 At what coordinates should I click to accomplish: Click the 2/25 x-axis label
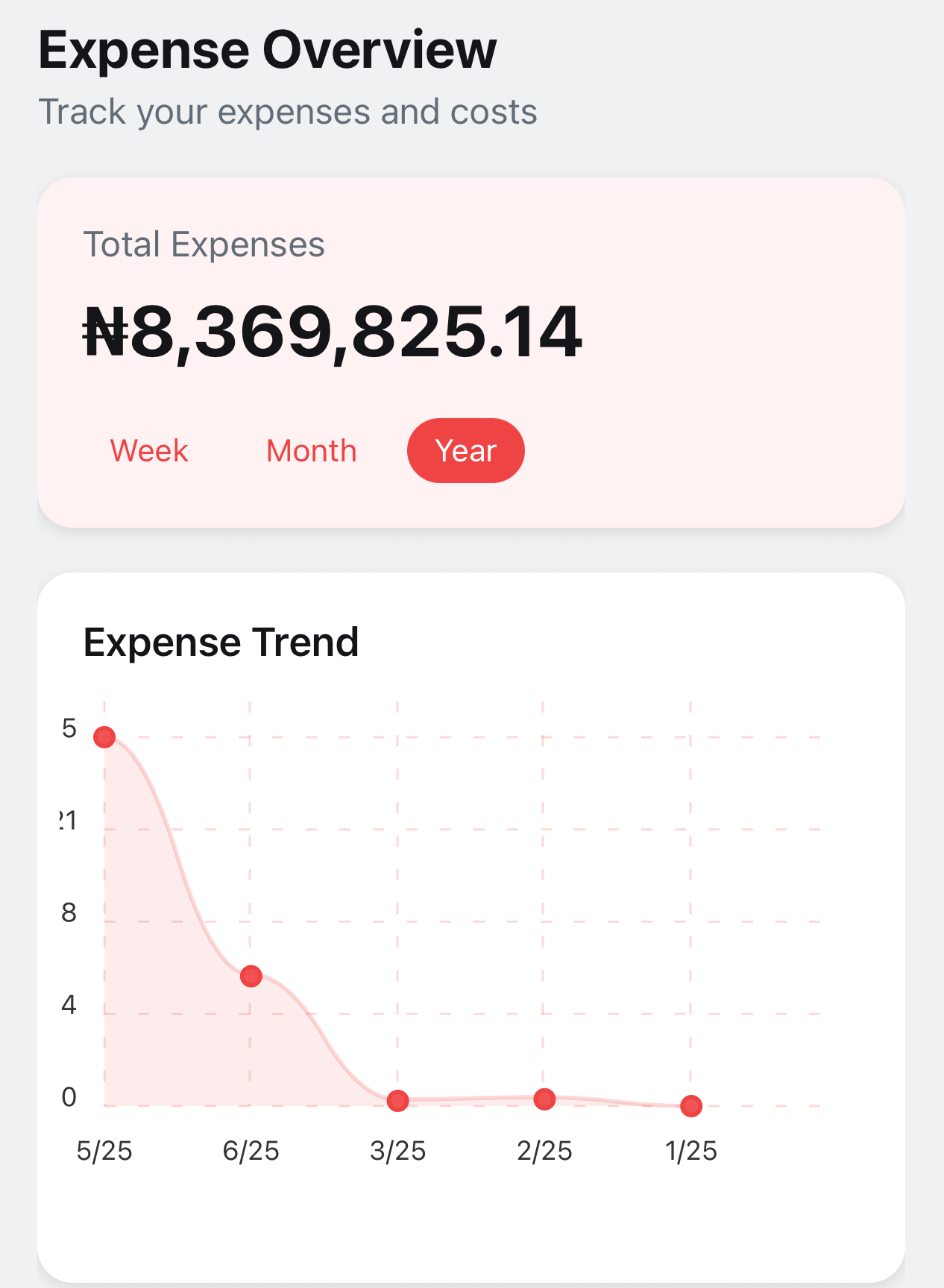(545, 1151)
